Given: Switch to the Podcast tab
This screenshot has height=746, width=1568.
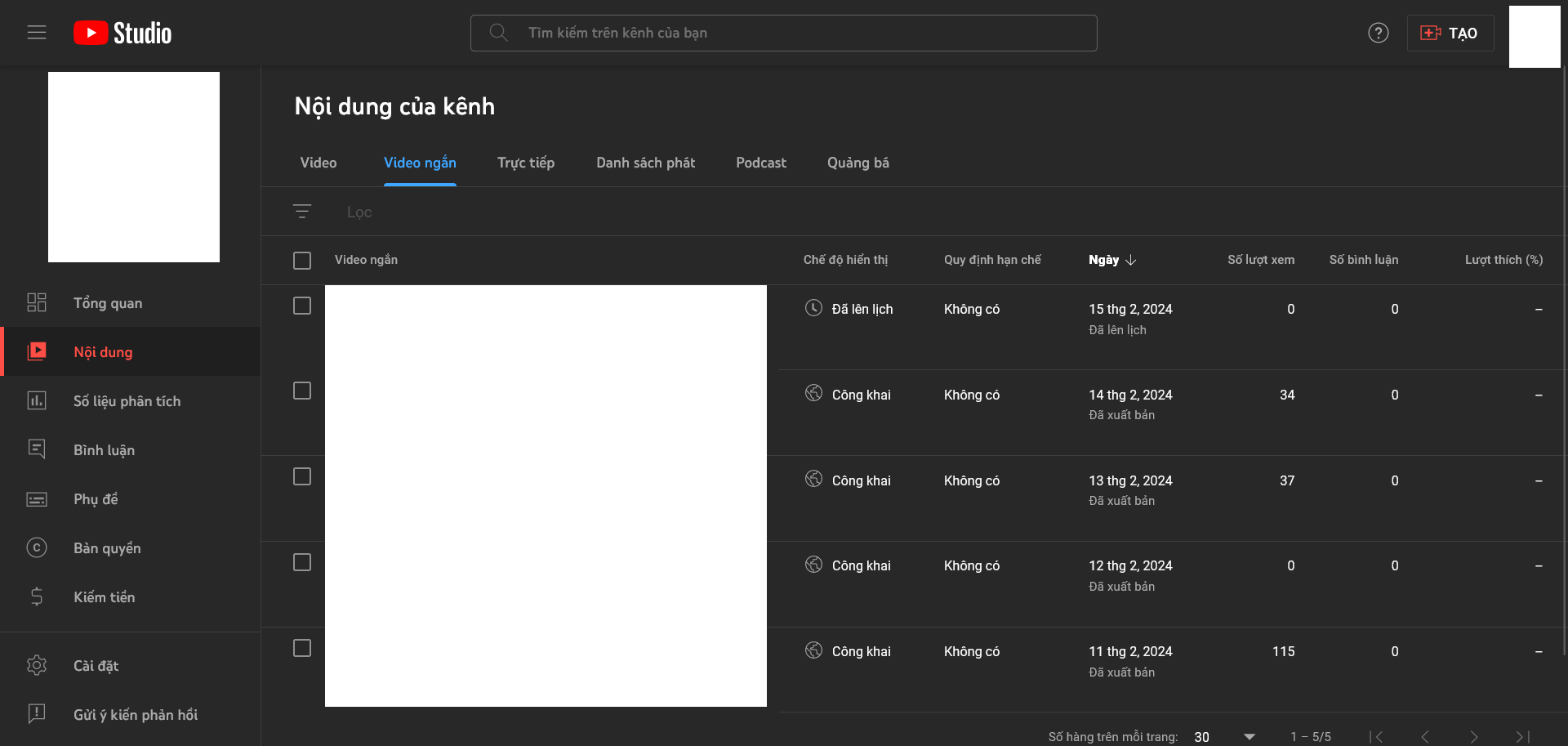Looking at the screenshot, I should point(761,163).
